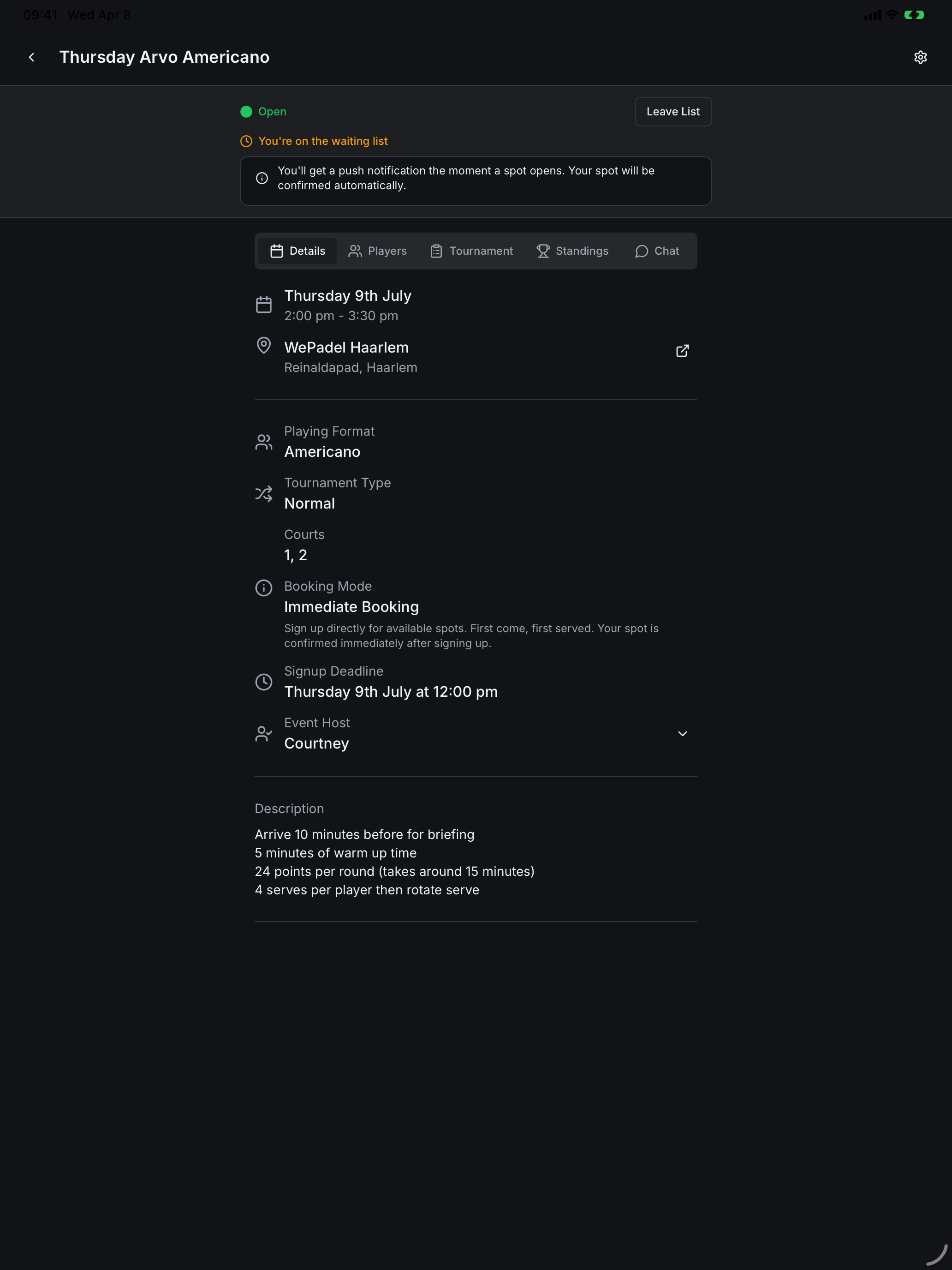Select the Details tab
This screenshot has height=1270, width=952.
[x=297, y=251]
